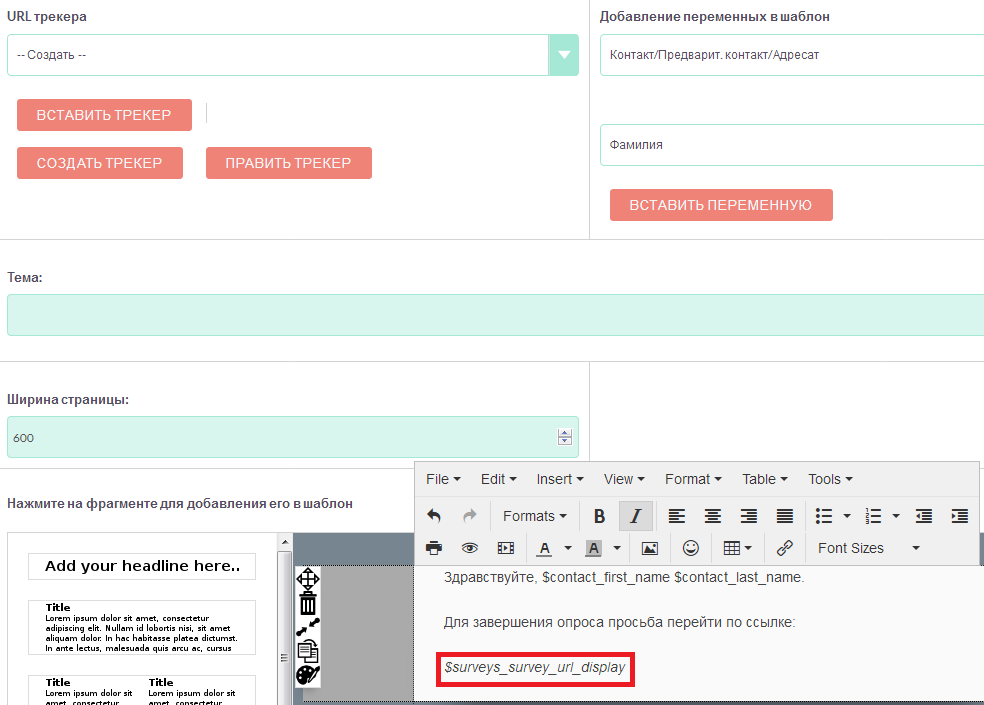This screenshot has width=984, height=705.
Task: Toggle italic formatting
Action: coord(636,516)
